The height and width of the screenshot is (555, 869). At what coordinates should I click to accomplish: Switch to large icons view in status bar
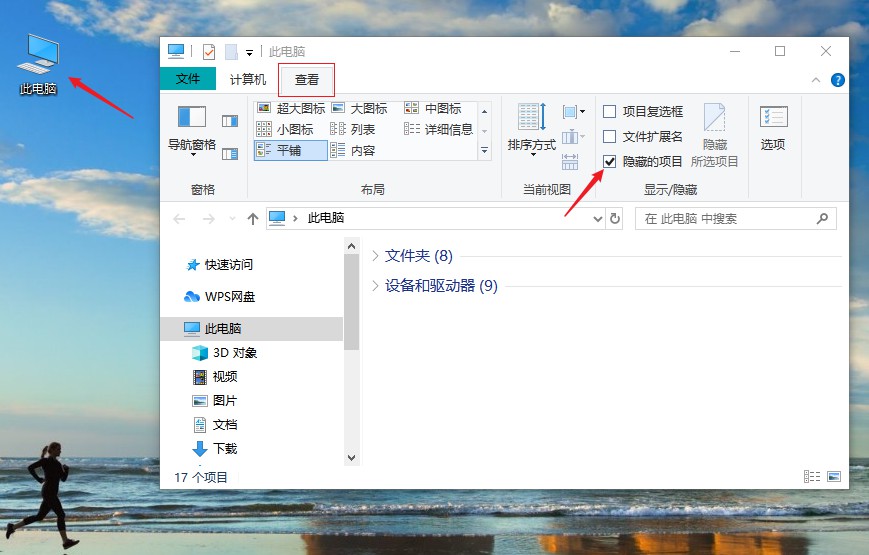(834, 477)
